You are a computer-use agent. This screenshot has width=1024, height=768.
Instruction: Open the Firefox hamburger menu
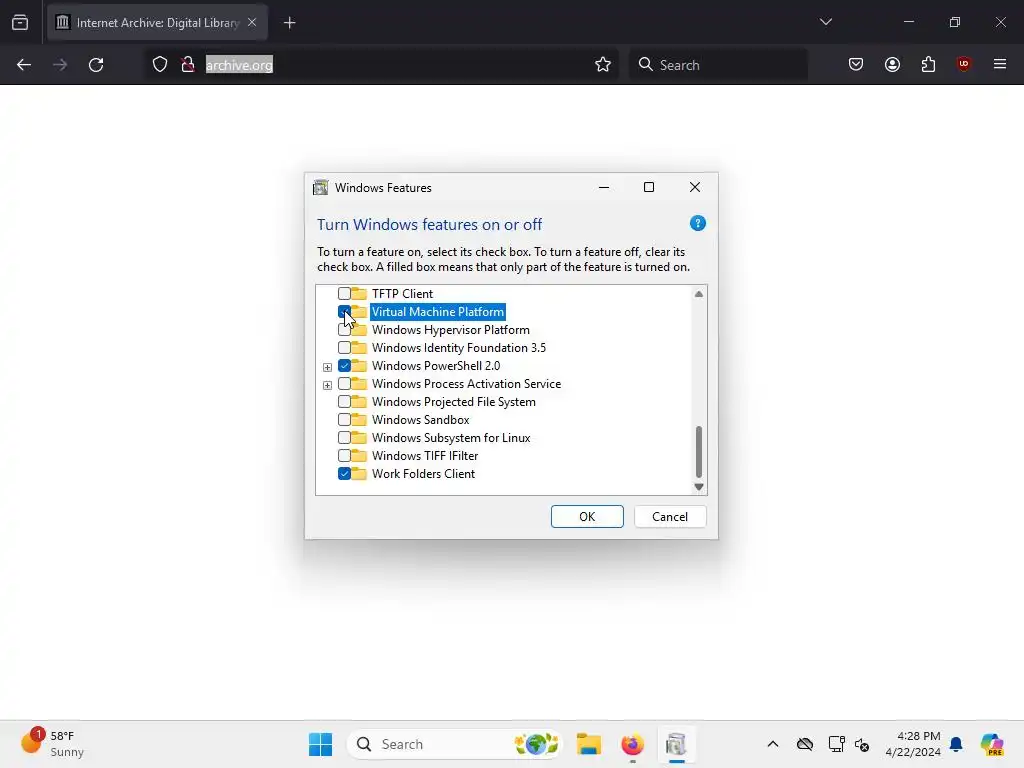(x=1000, y=64)
